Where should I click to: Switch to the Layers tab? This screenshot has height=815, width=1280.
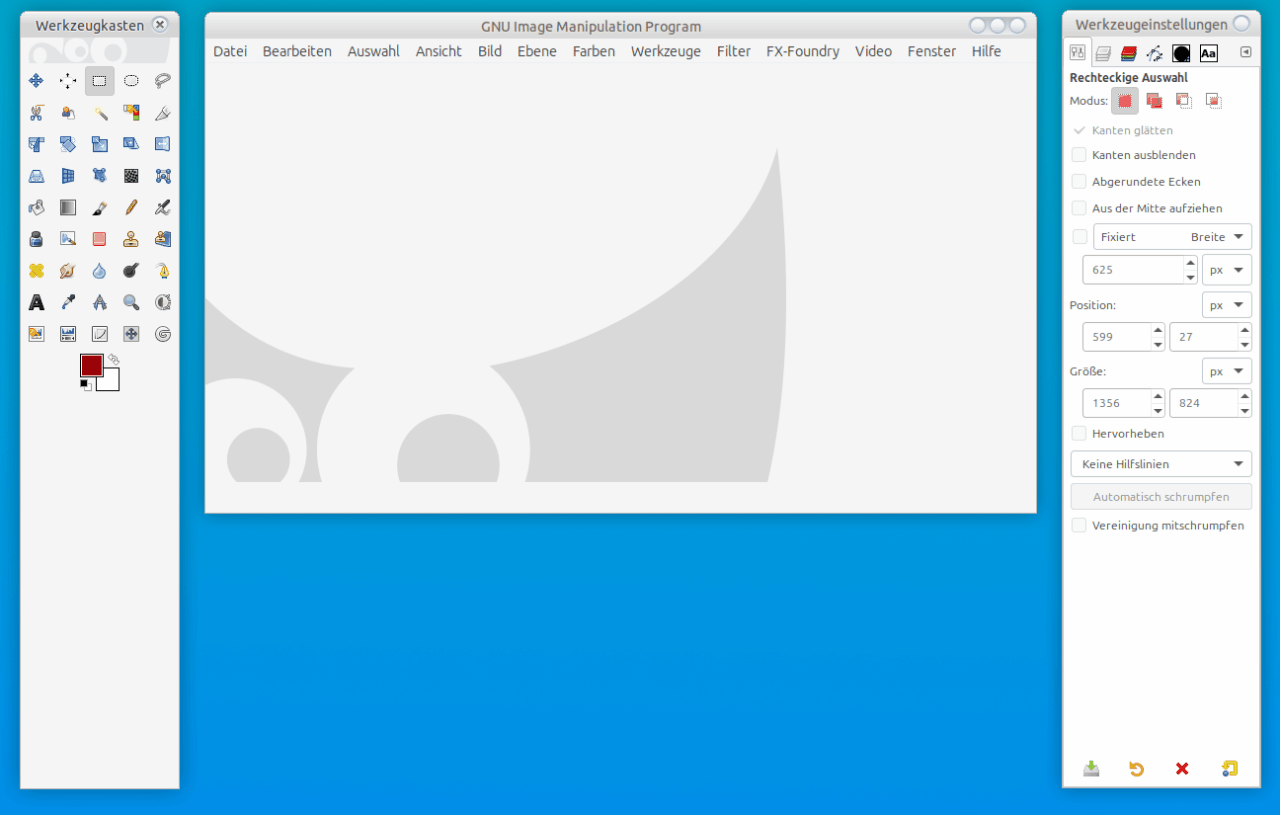[1103, 53]
